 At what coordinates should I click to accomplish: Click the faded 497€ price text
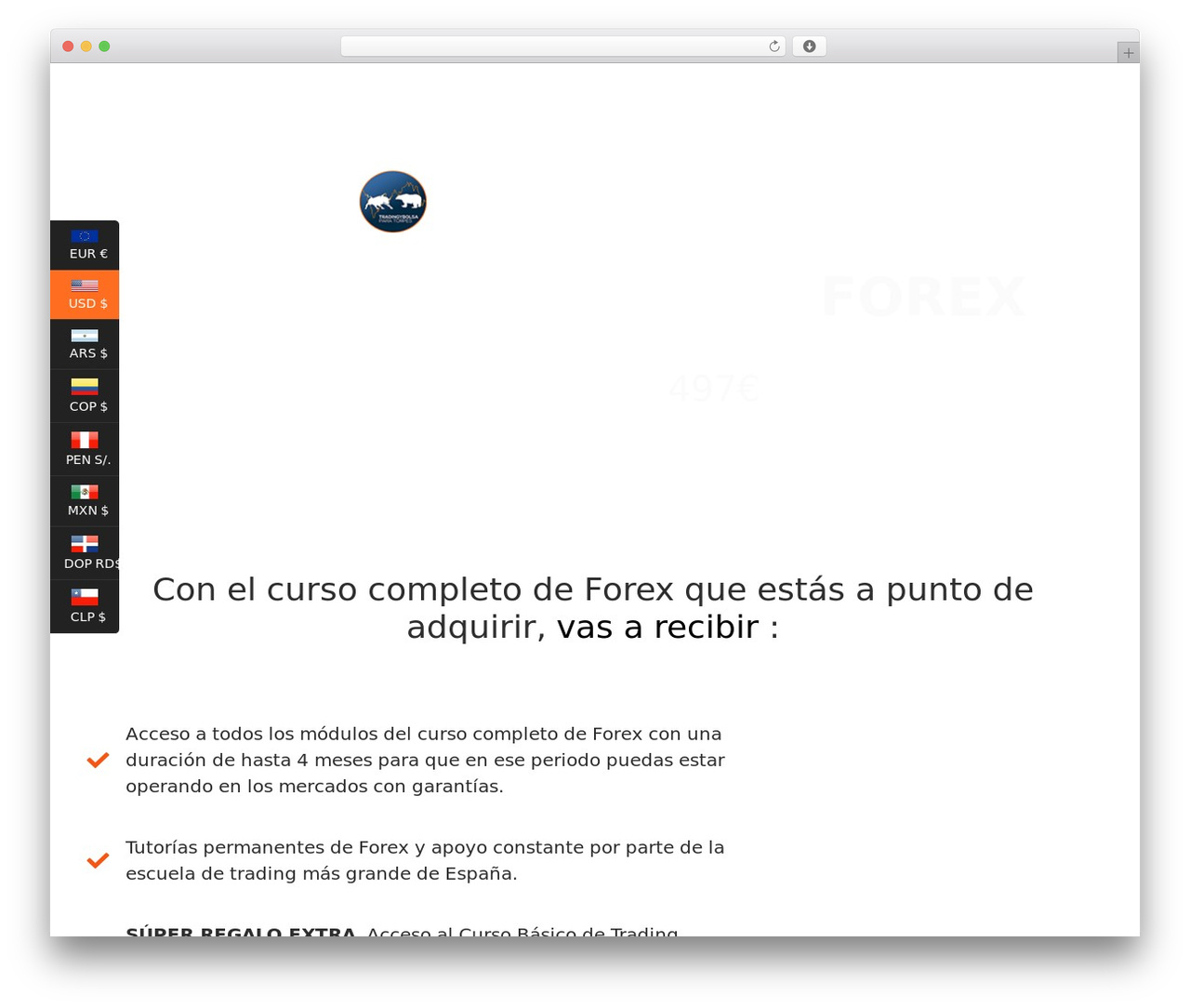click(714, 389)
